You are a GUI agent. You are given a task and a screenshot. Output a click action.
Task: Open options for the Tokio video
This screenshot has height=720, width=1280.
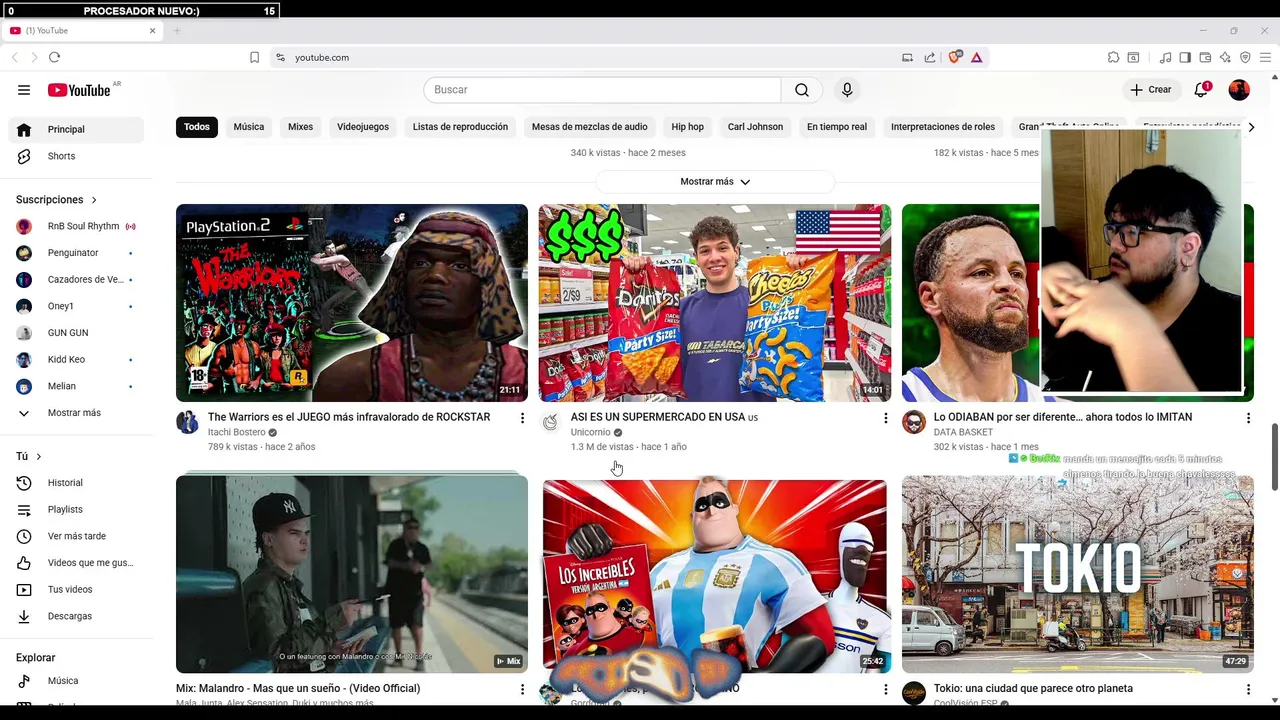coord(1248,689)
